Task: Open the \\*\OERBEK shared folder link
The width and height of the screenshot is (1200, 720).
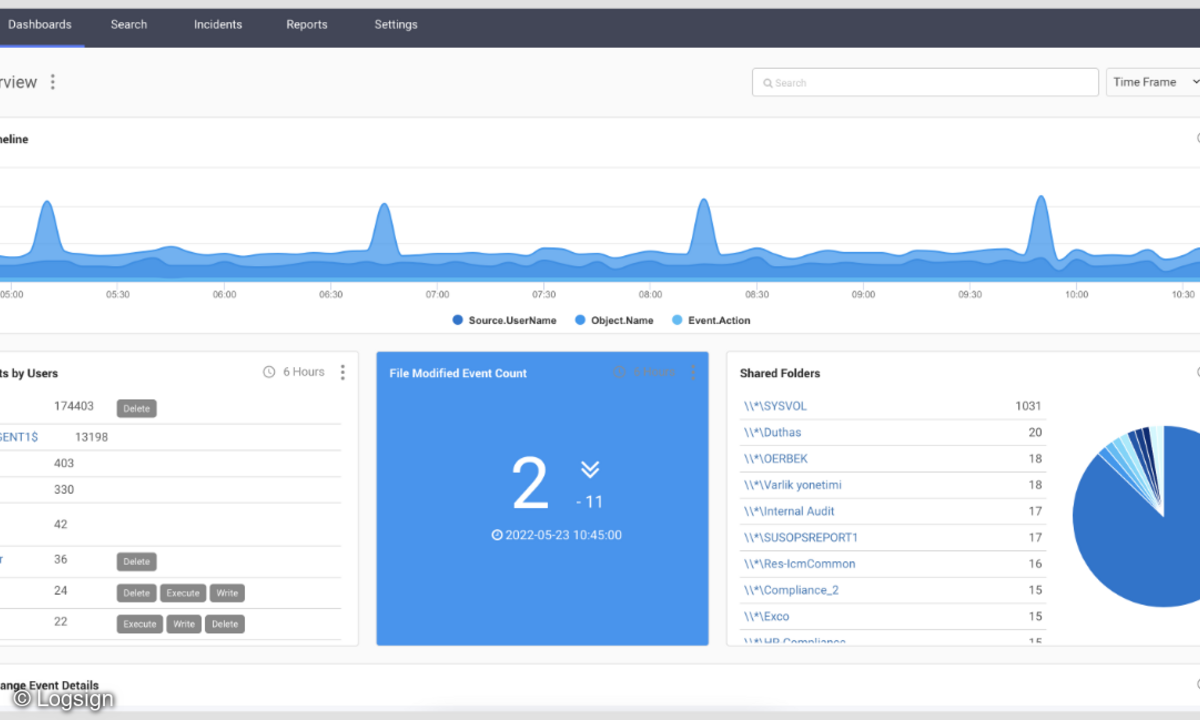Action: pos(775,458)
